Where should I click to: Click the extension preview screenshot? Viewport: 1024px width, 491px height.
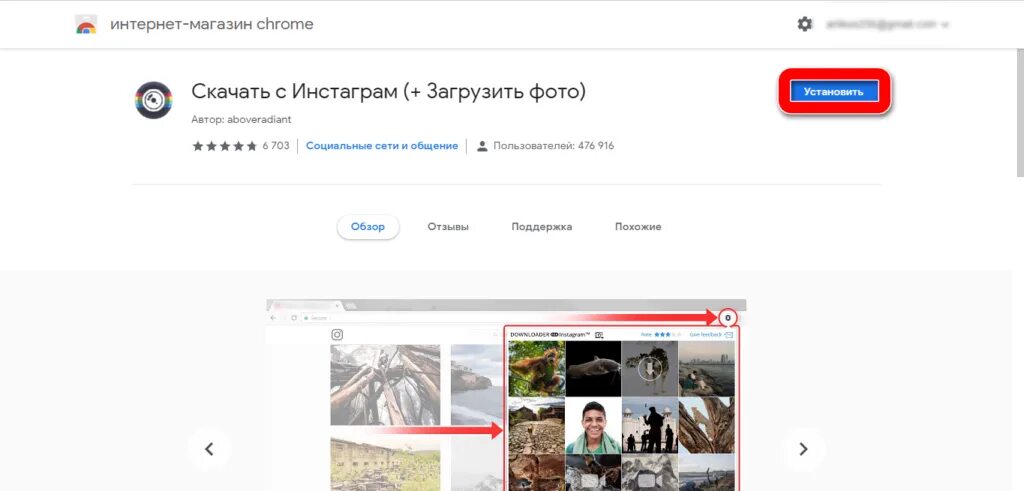(x=506, y=395)
